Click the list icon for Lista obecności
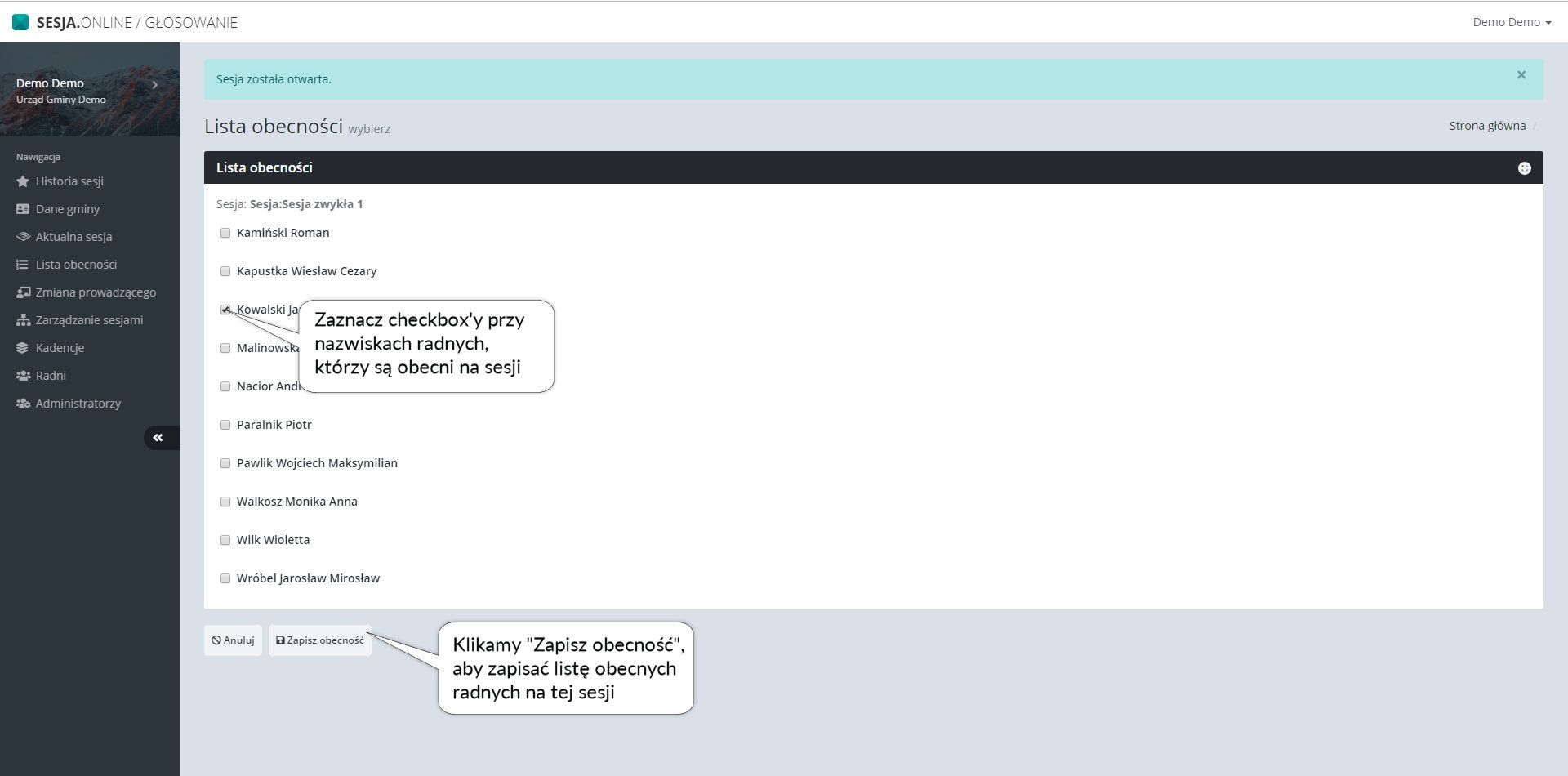Image resolution: width=1568 pixels, height=776 pixels. (x=23, y=265)
